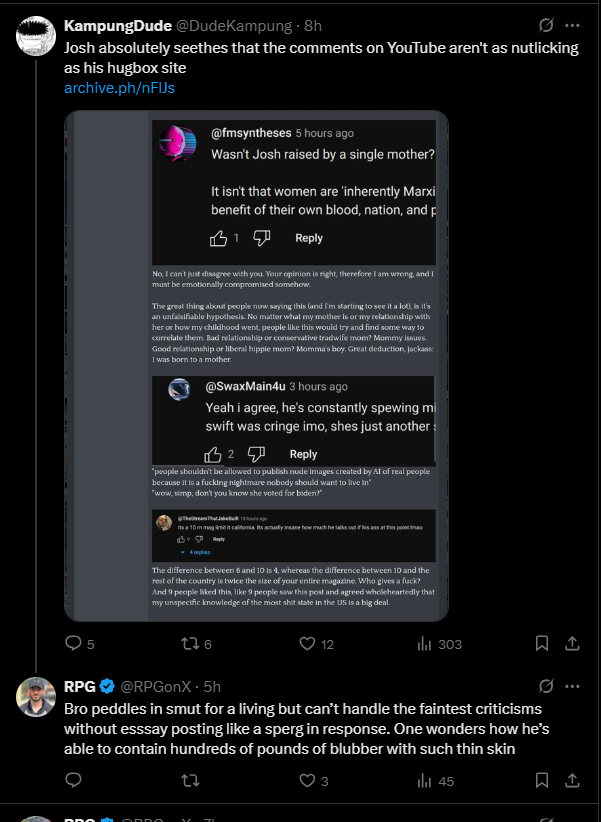
Task: Bookmark RPG's reply
Action: pyautogui.click(x=541, y=780)
